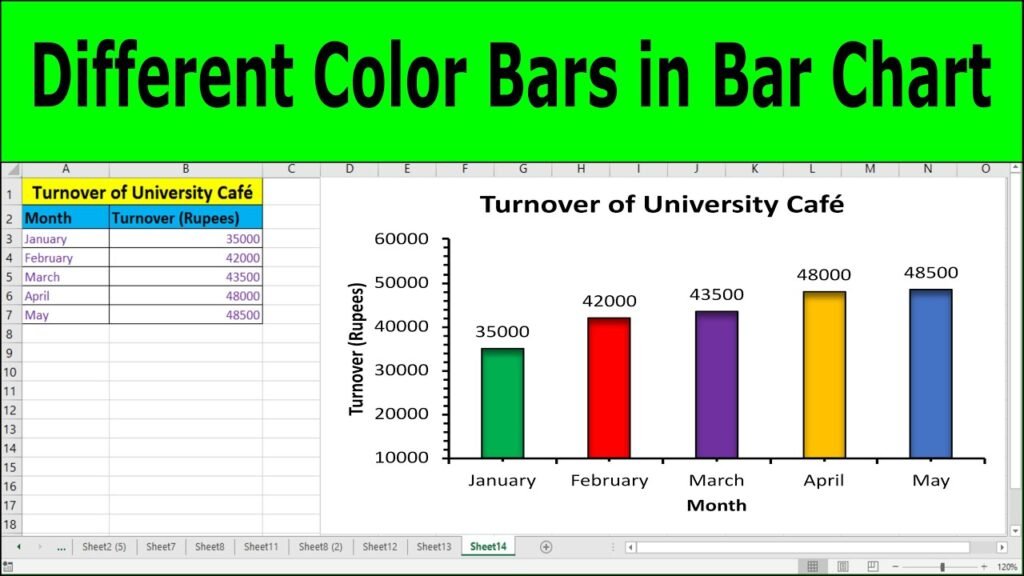1024x576 pixels.
Task: Select the Sheet2 (5) tab
Action: coord(103,547)
